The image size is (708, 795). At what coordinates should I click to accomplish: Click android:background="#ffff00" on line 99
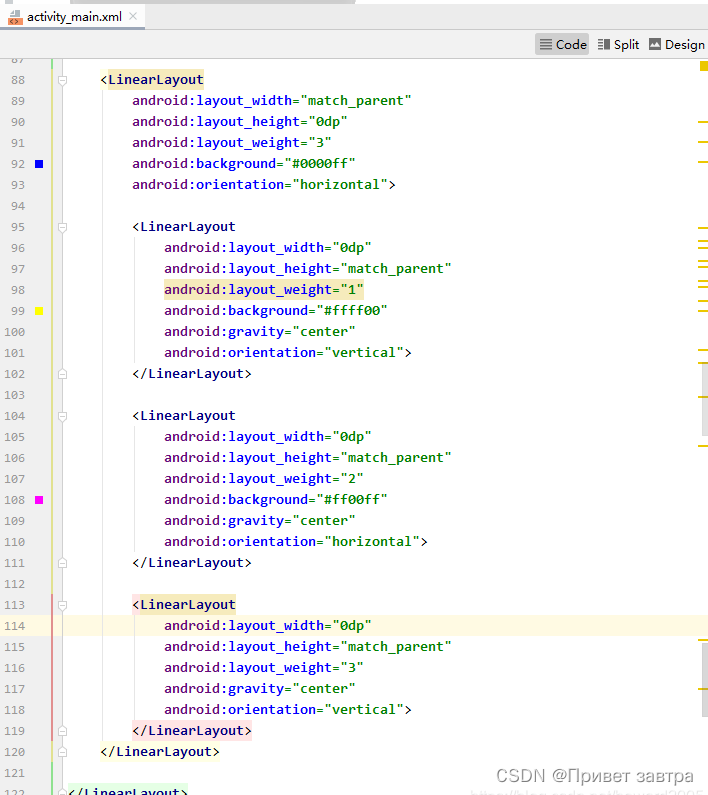point(275,310)
